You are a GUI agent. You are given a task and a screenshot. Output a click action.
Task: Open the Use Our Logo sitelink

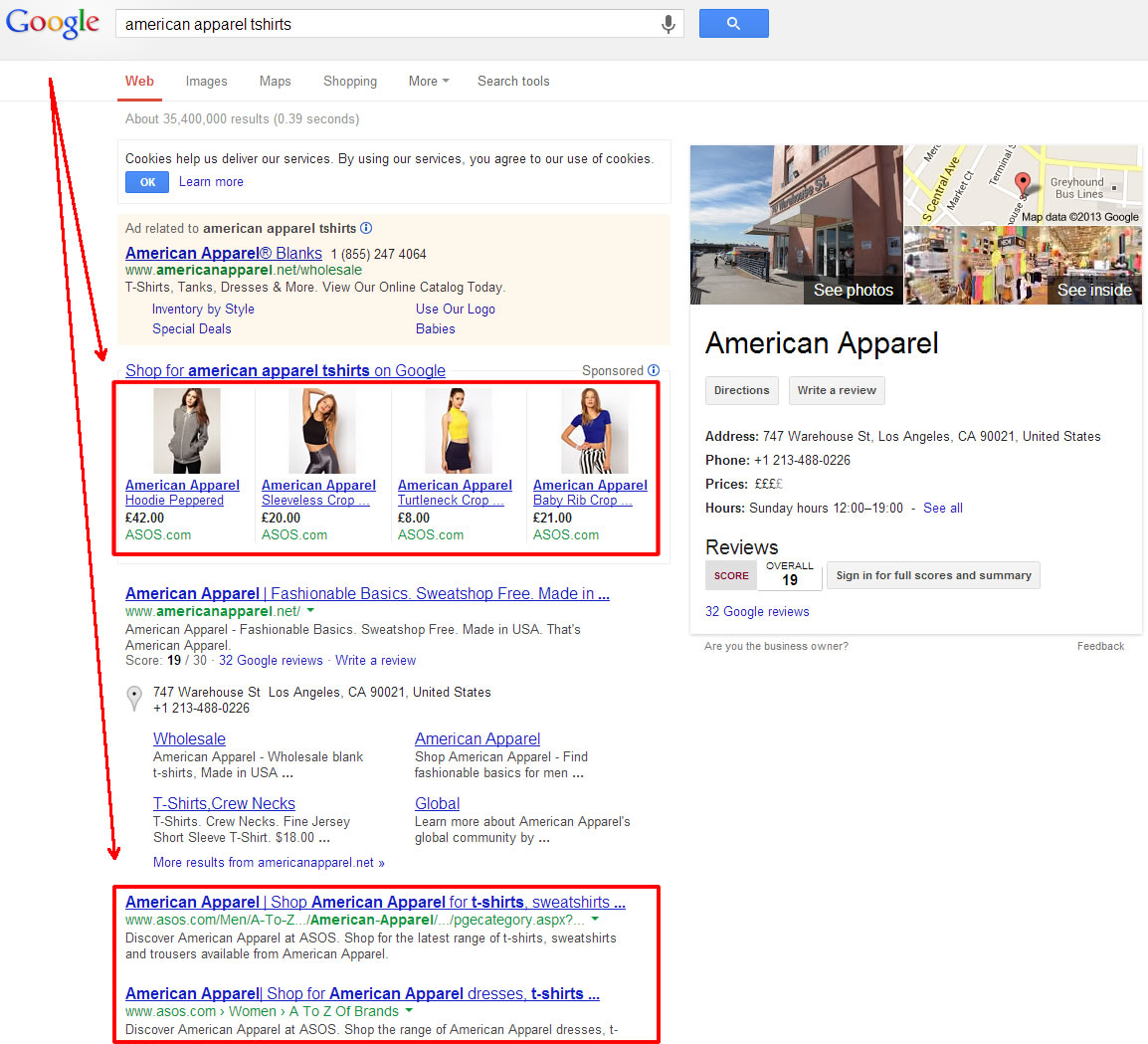456,310
